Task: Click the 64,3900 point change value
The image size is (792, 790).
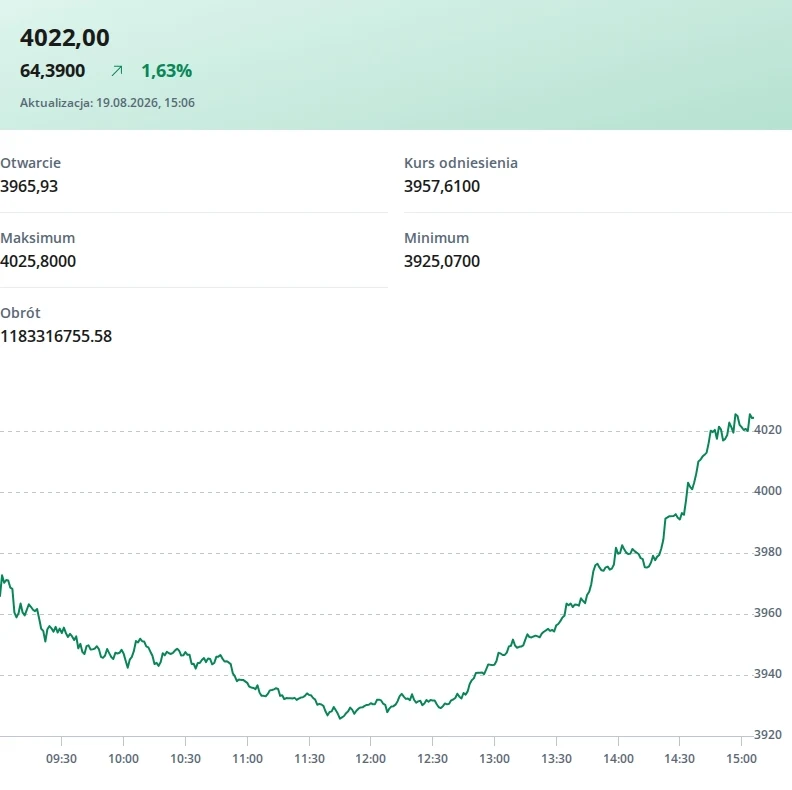Action: point(53,71)
